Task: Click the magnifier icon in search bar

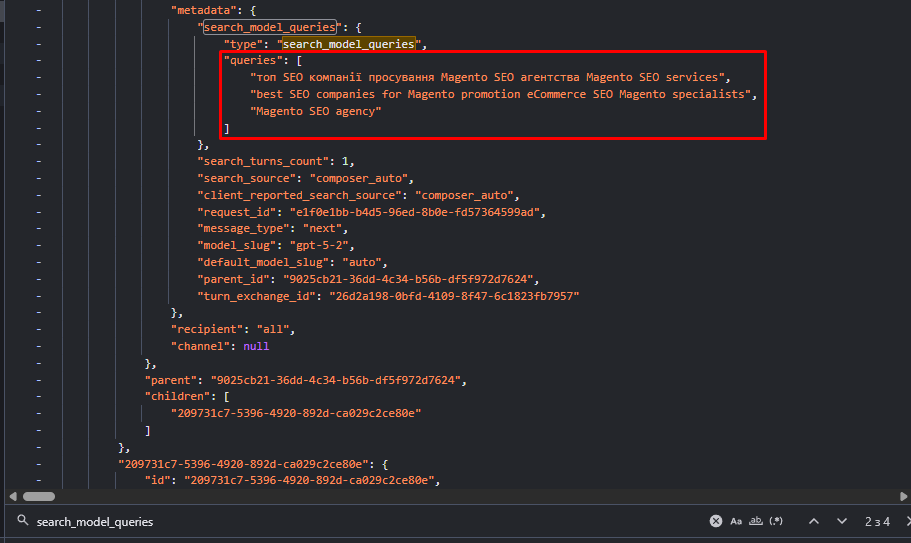Action: tap(22, 521)
